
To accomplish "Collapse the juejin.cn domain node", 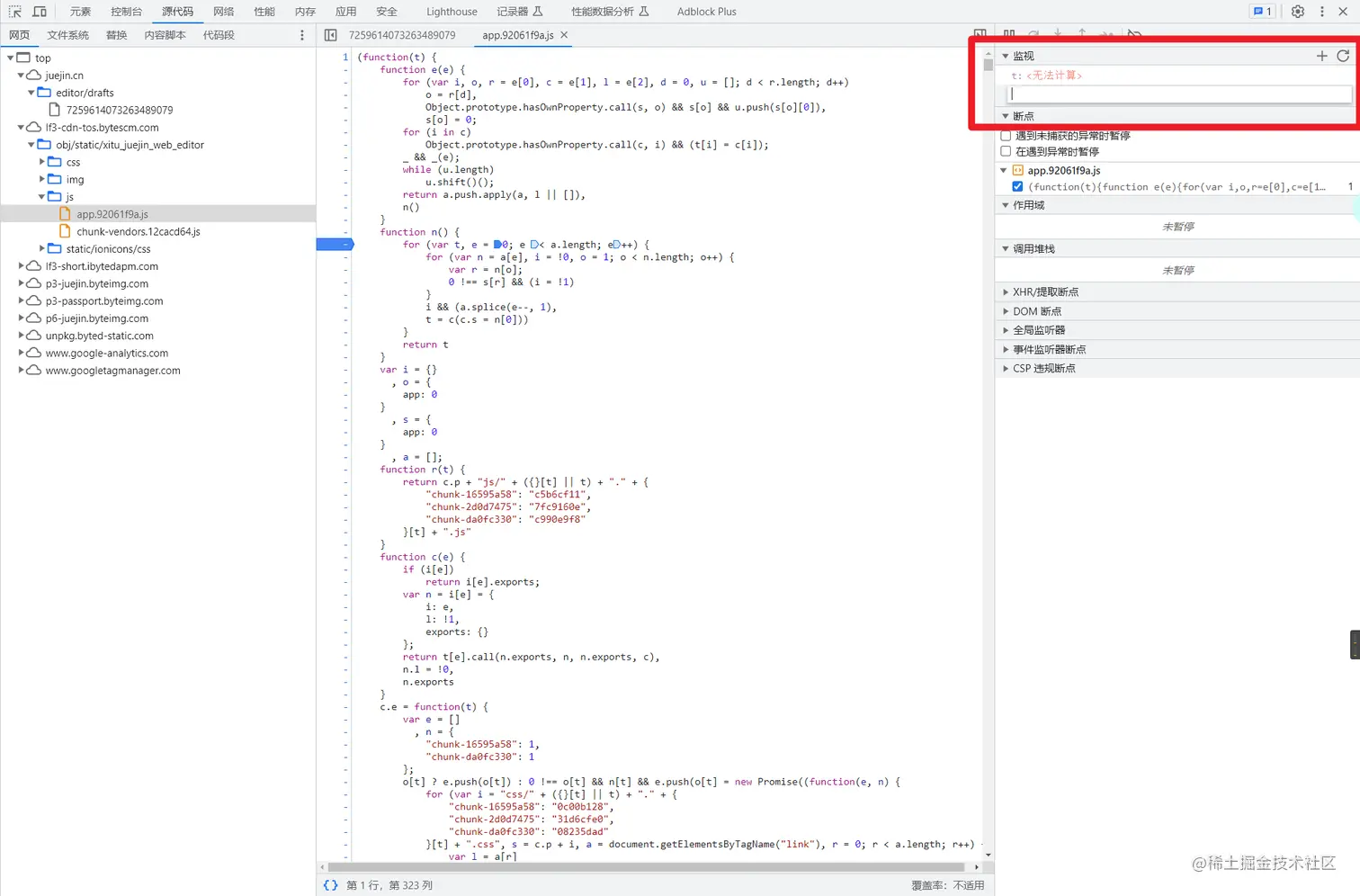I will (21, 76).
